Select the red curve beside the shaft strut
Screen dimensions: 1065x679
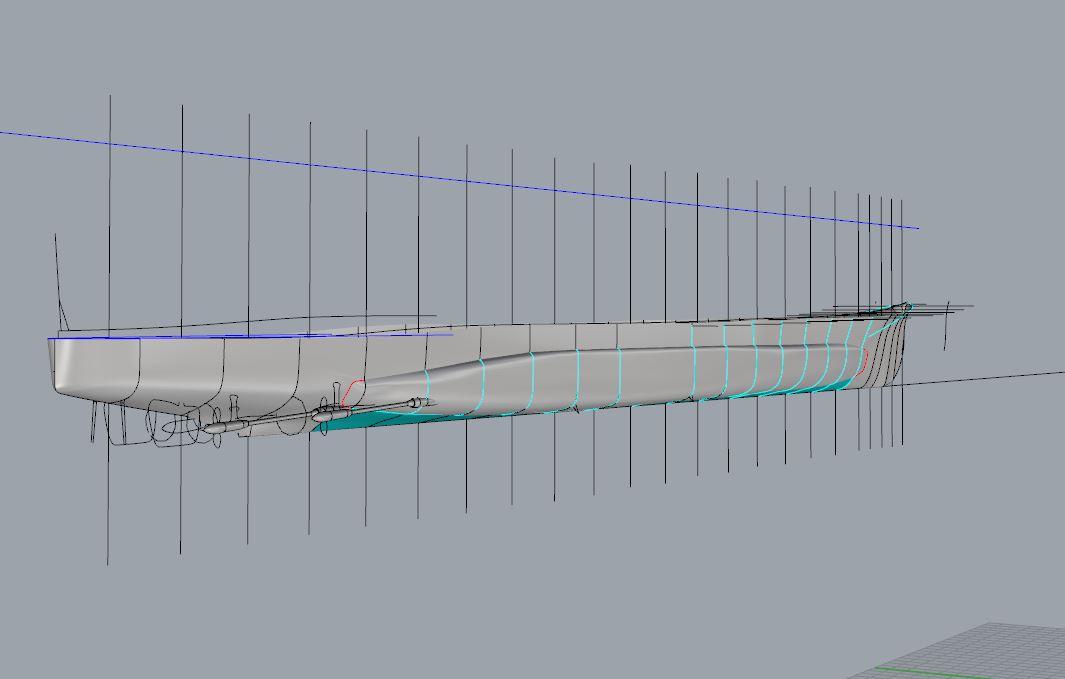click(351, 394)
